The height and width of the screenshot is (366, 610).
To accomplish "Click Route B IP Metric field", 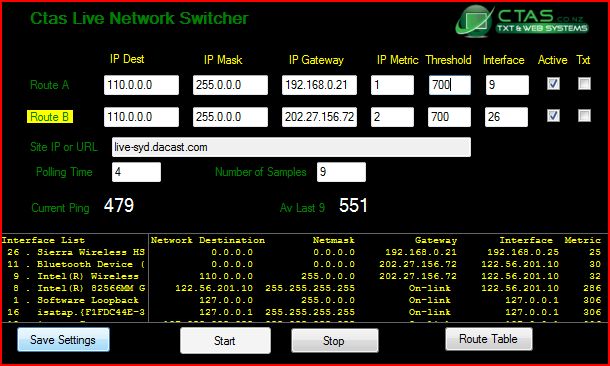I will pos(392,117).
